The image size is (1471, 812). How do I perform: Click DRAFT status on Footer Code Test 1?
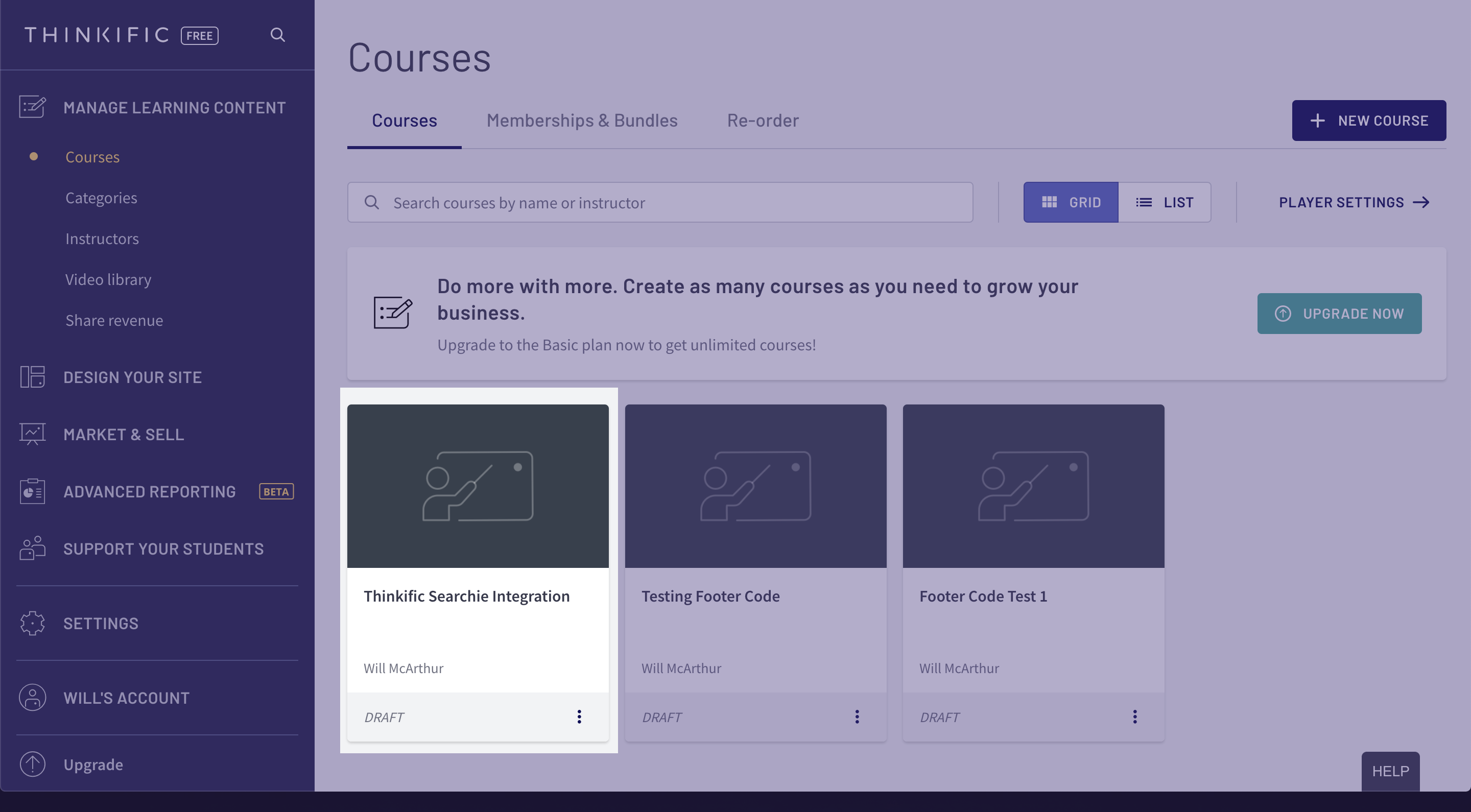coord(939,717)
